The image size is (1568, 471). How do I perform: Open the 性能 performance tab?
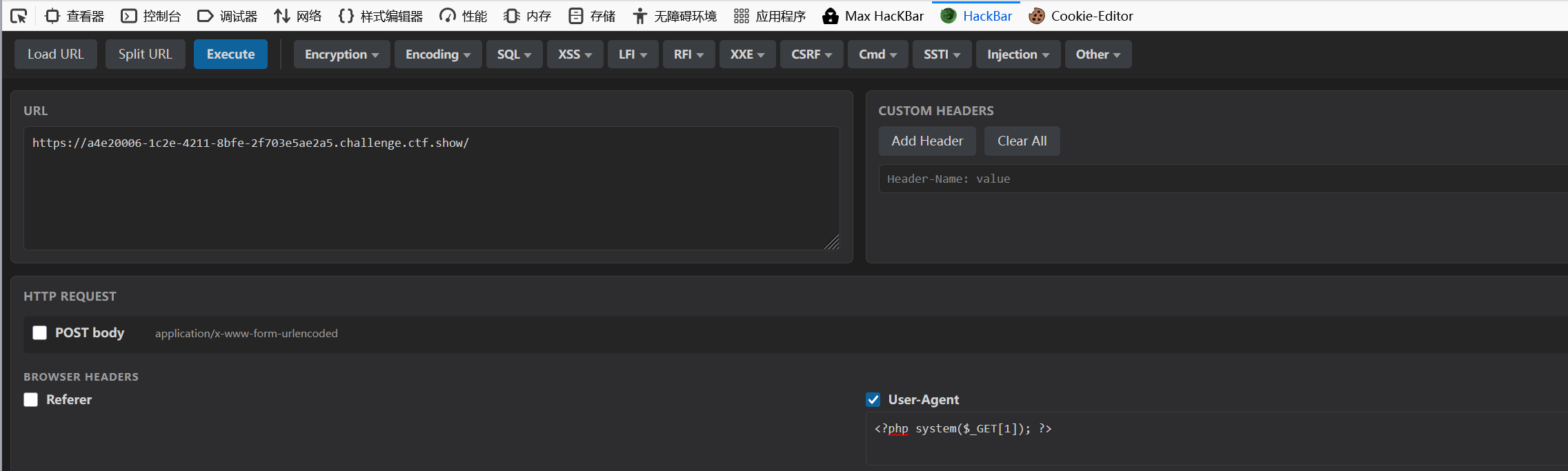click(463, 16)
